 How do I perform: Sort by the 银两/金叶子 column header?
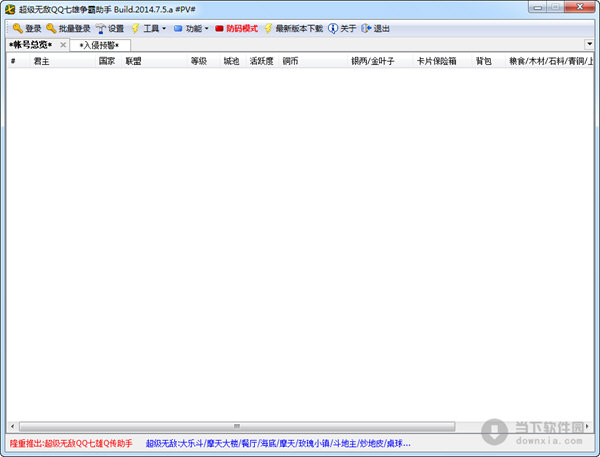point(380,61)
